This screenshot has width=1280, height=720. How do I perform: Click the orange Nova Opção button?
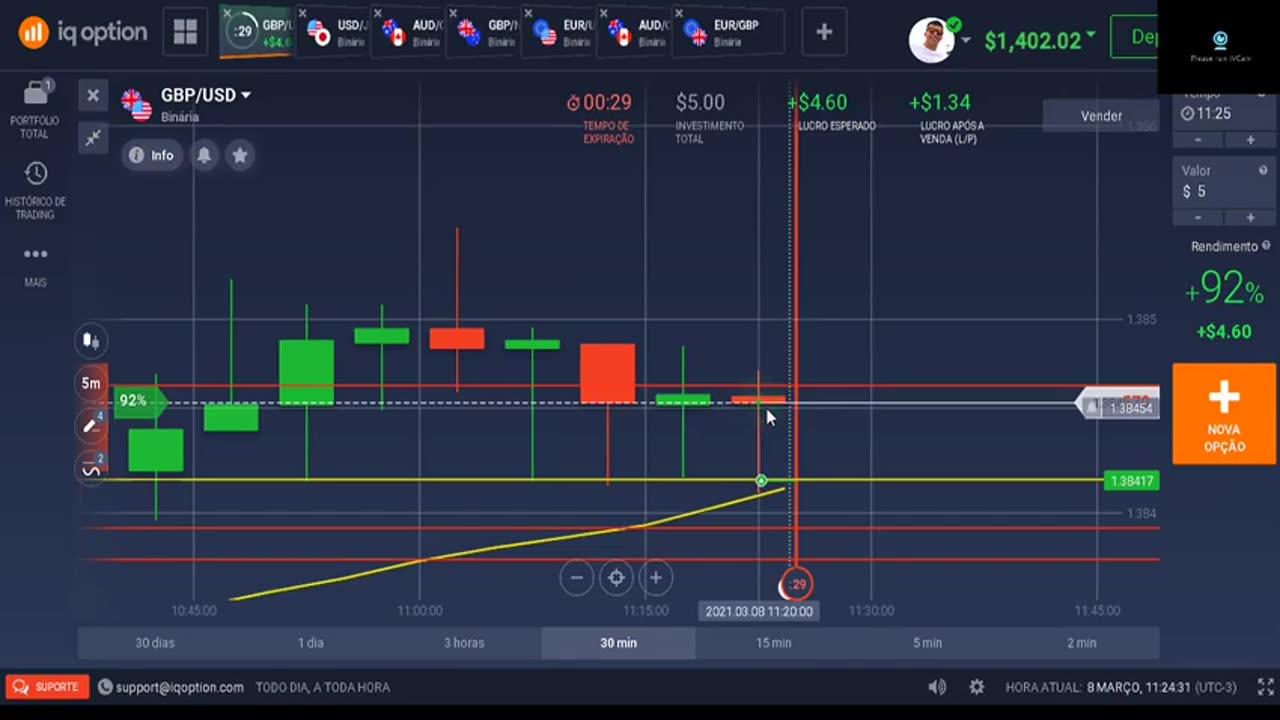pyautogui.click(x=1223, y=413)
